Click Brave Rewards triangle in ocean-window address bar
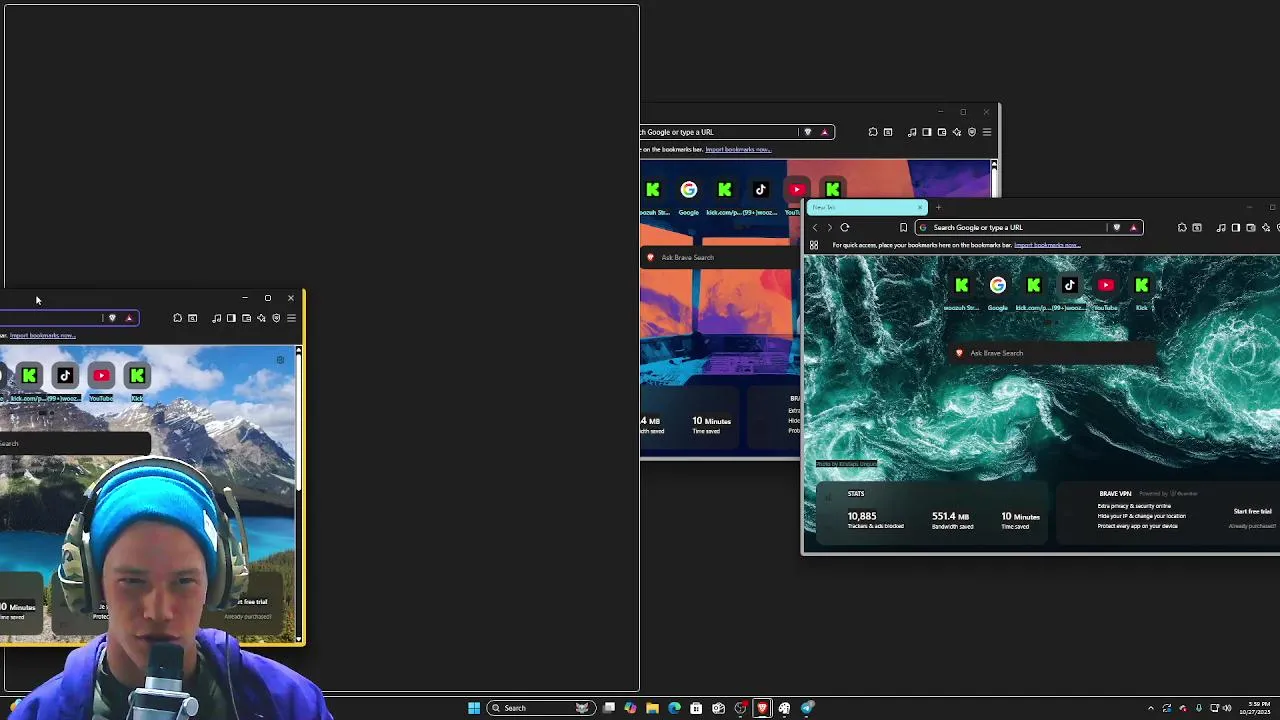Viewport: 1280px width, 720px height. point(1133,227)
